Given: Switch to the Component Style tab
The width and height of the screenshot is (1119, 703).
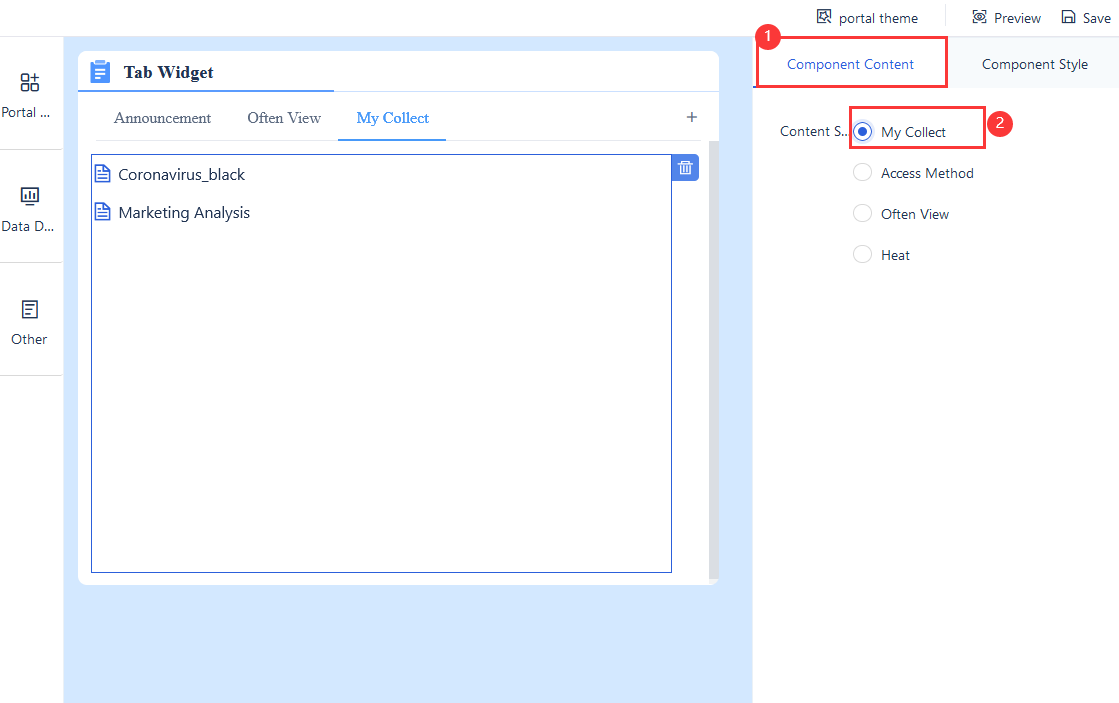Looking at the screenshot, I should coord(1034,63).
